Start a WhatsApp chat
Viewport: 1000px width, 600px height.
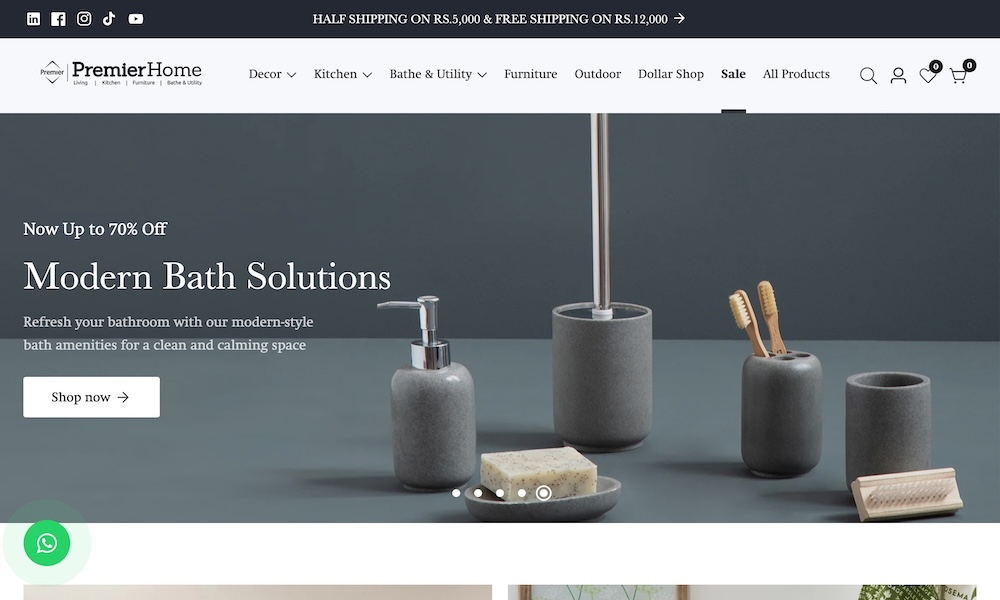(x=47, y=543)
